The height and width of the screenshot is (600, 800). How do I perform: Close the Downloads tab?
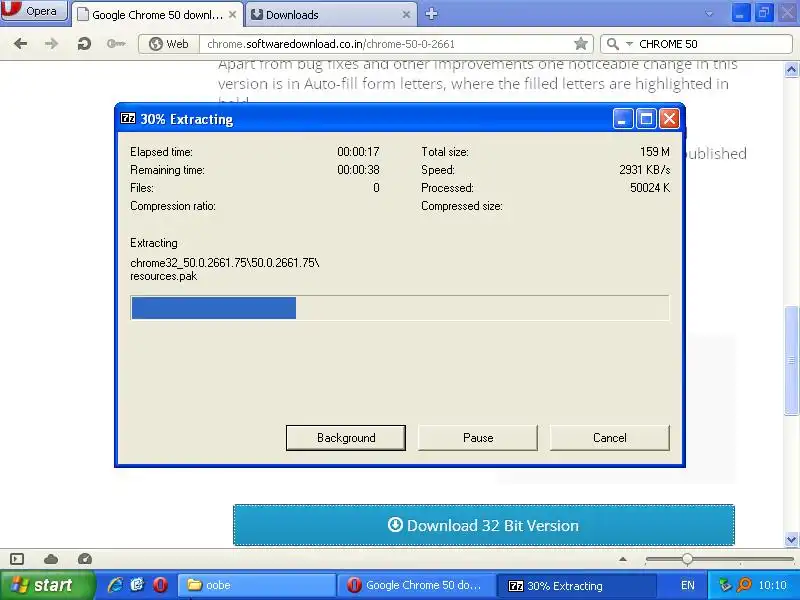pos(406,15)
